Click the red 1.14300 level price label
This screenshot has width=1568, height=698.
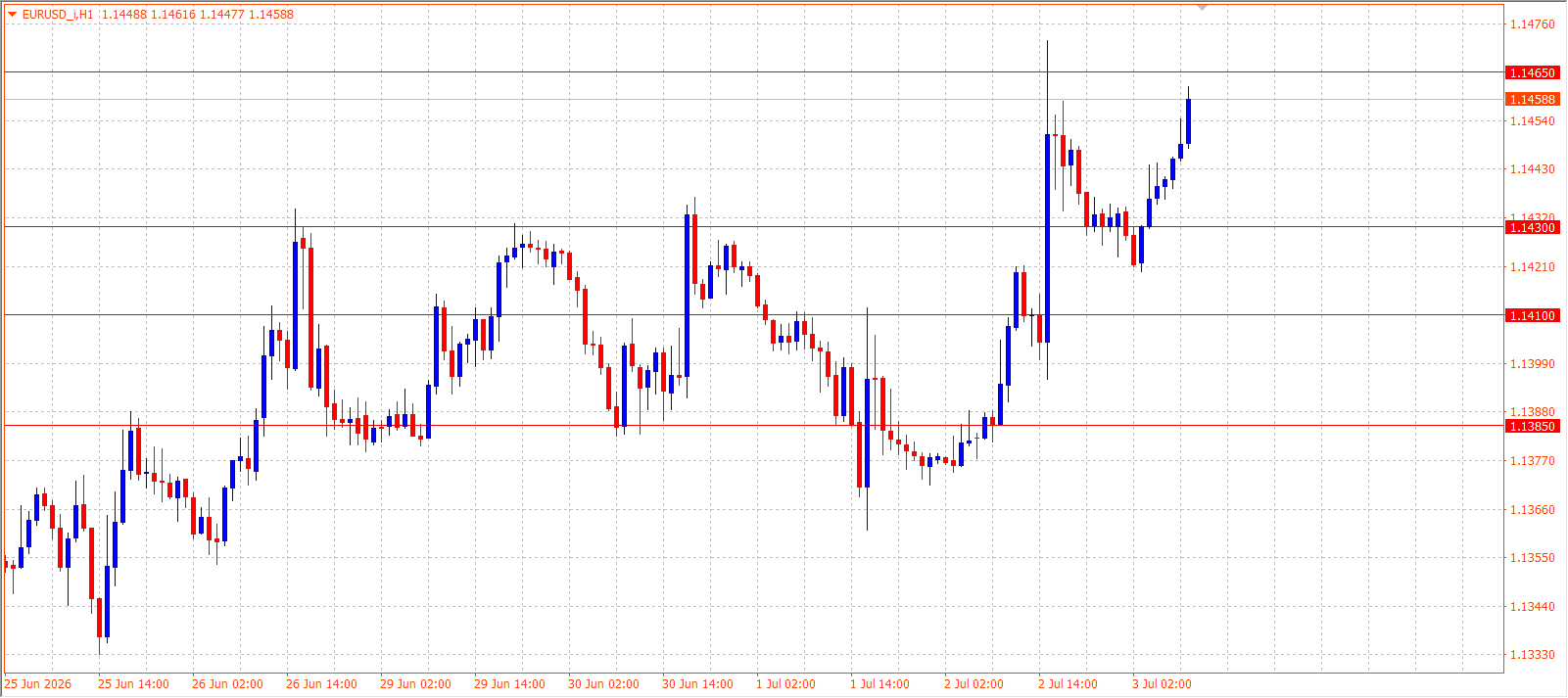coord(1532,228)
